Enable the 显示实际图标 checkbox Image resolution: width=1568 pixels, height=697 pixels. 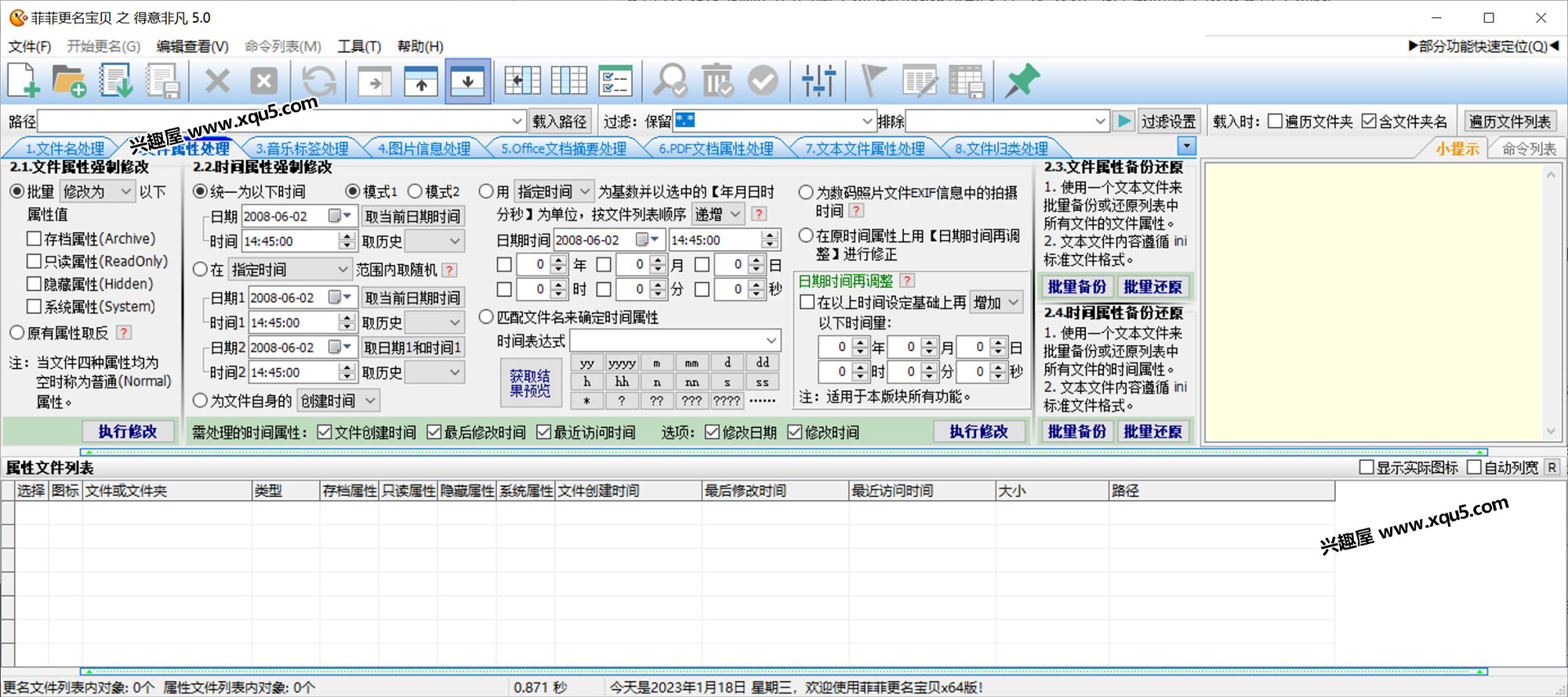pos(1367,467)
